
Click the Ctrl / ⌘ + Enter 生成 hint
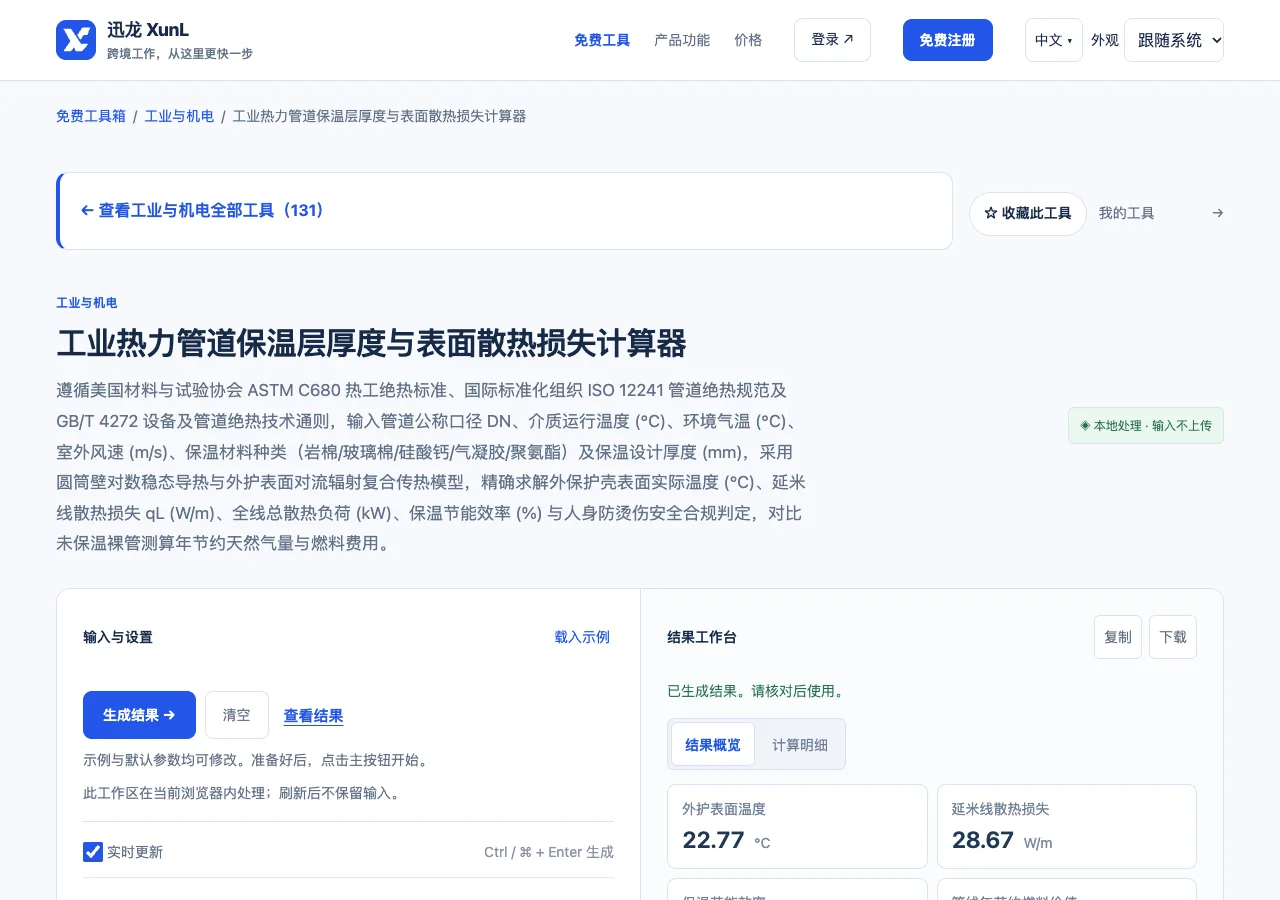[x=549, y=852]
